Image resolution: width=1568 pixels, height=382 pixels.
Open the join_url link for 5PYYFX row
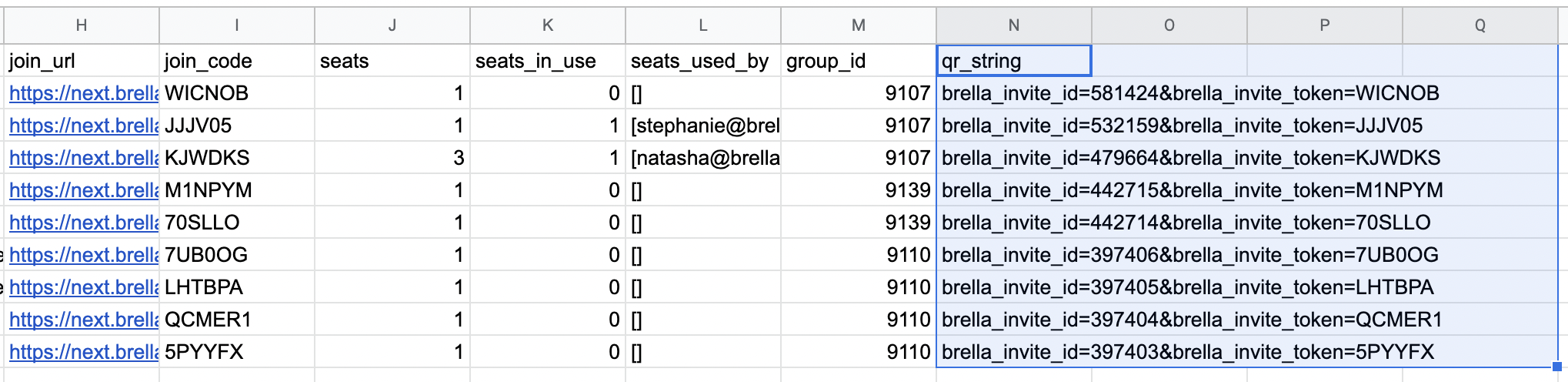point(84,352)
